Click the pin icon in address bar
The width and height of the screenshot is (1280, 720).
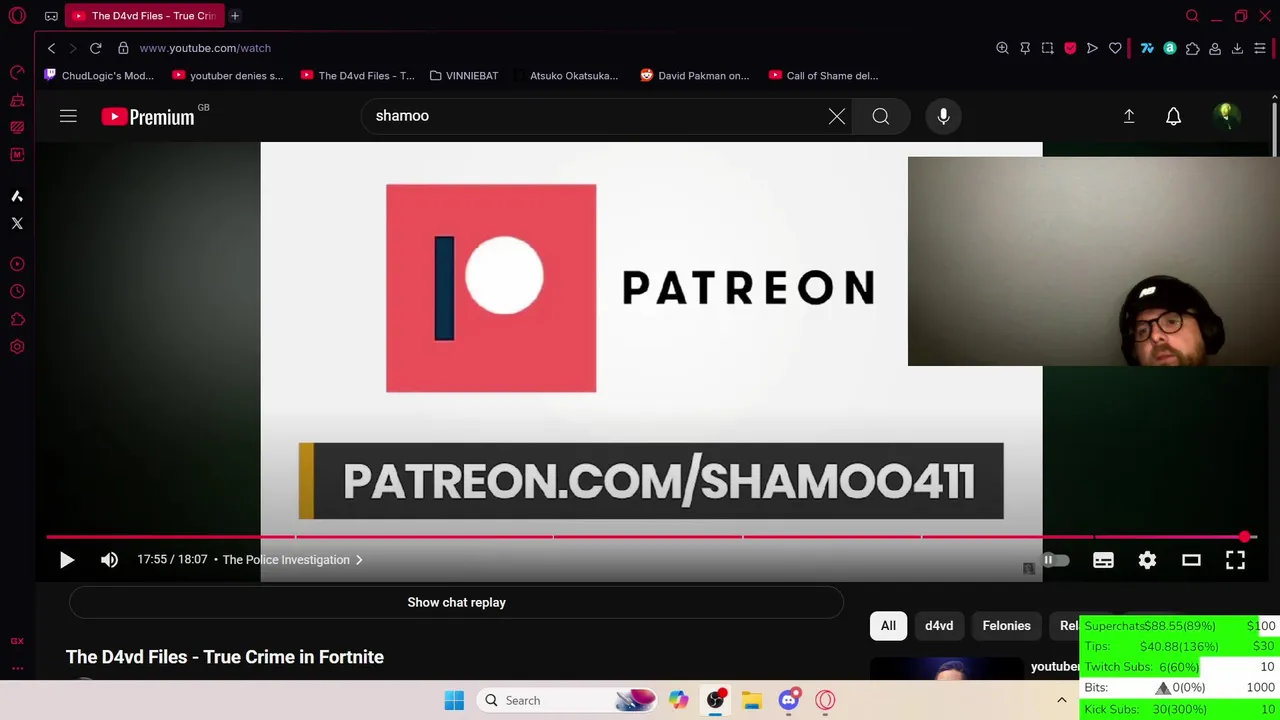click(x=1025, y=48)
